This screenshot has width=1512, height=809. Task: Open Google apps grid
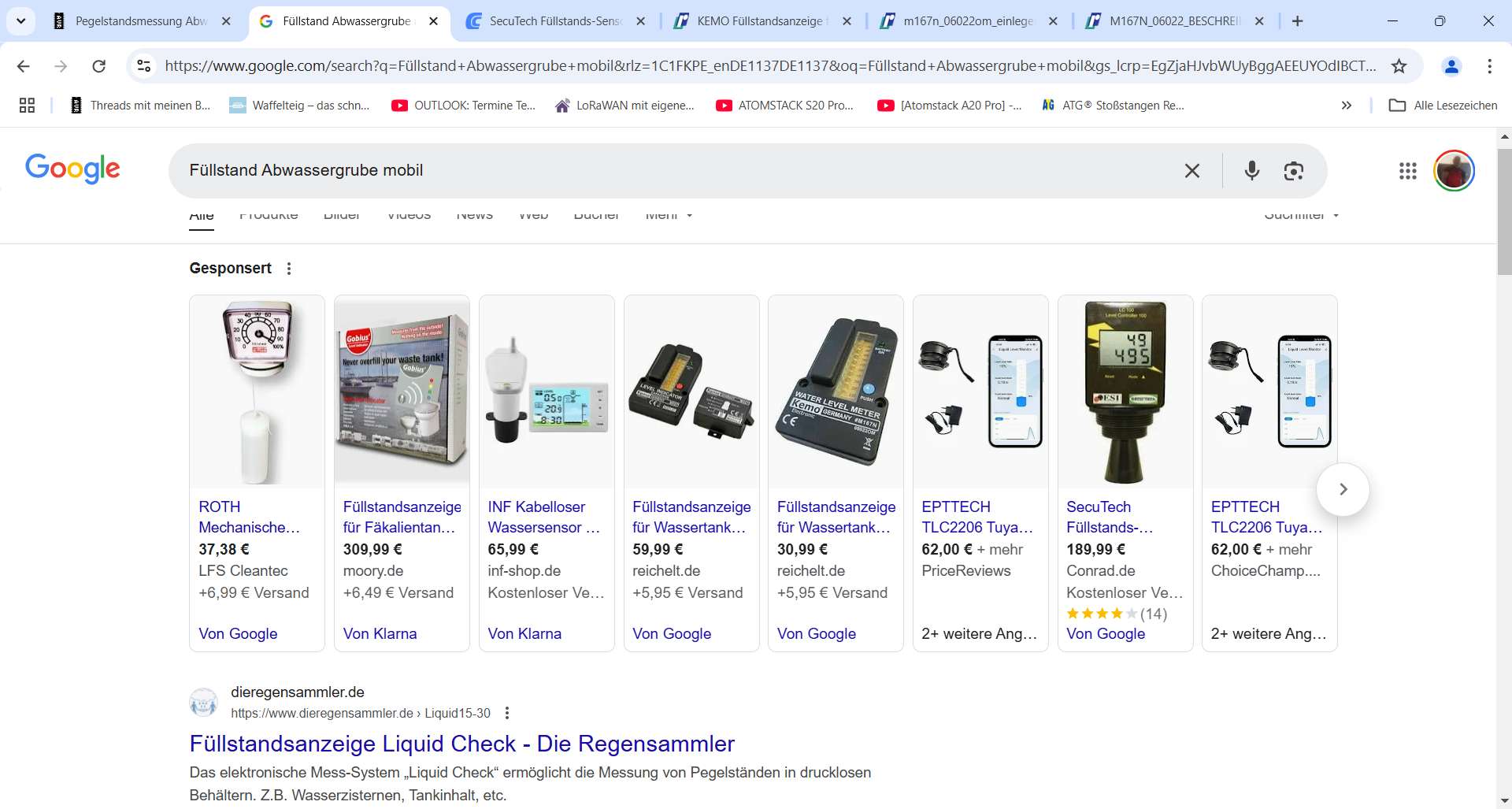click(x=1407, y=171)
